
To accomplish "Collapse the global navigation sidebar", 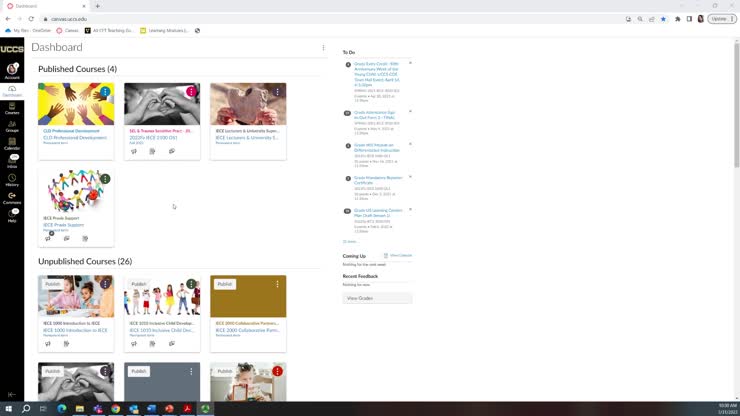I will 12,394.
